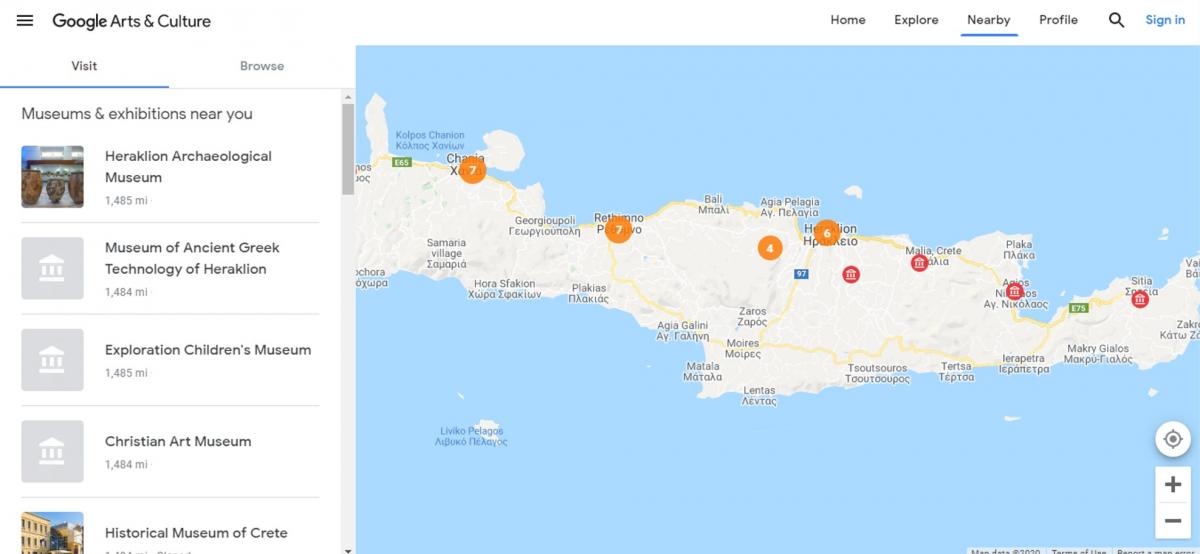
Task: Open the Chania cluster marker with 7
Action: click(472, 170)
